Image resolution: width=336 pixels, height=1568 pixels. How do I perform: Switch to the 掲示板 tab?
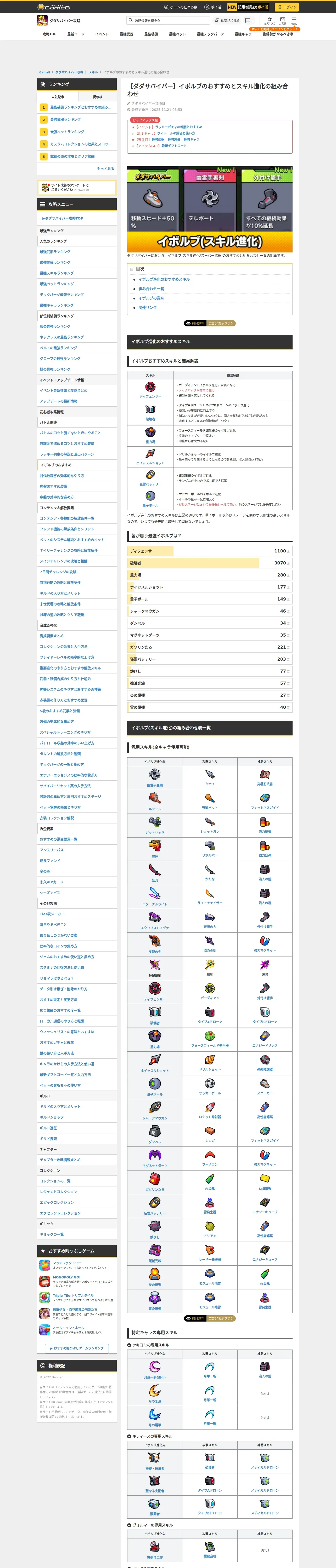98,97
